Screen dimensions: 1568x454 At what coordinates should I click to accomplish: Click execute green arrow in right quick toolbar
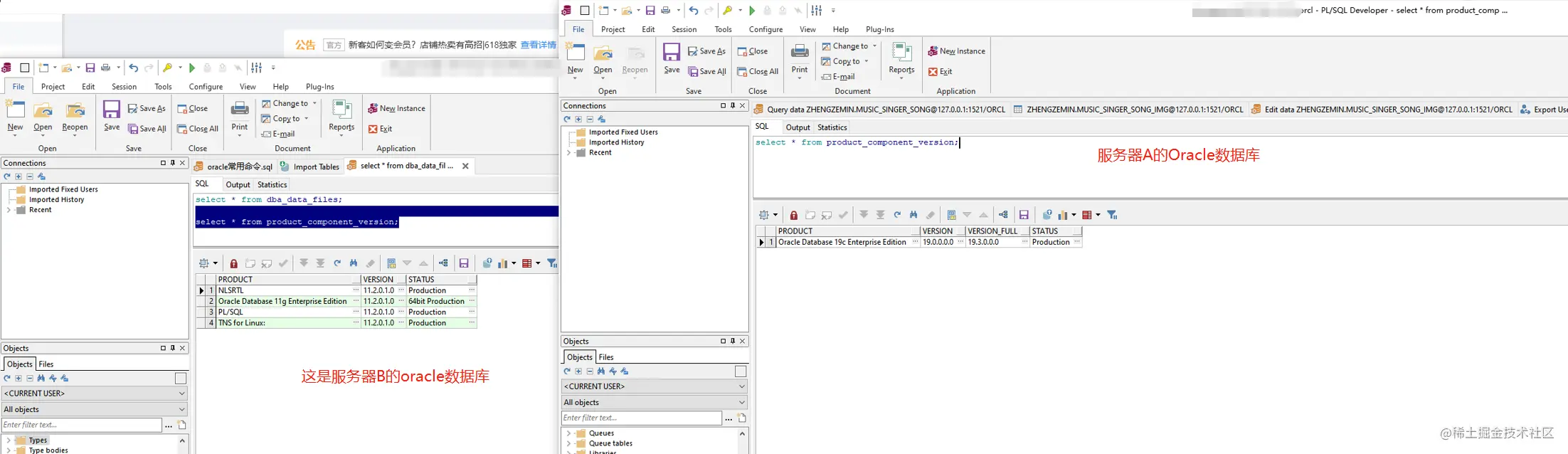752,11
